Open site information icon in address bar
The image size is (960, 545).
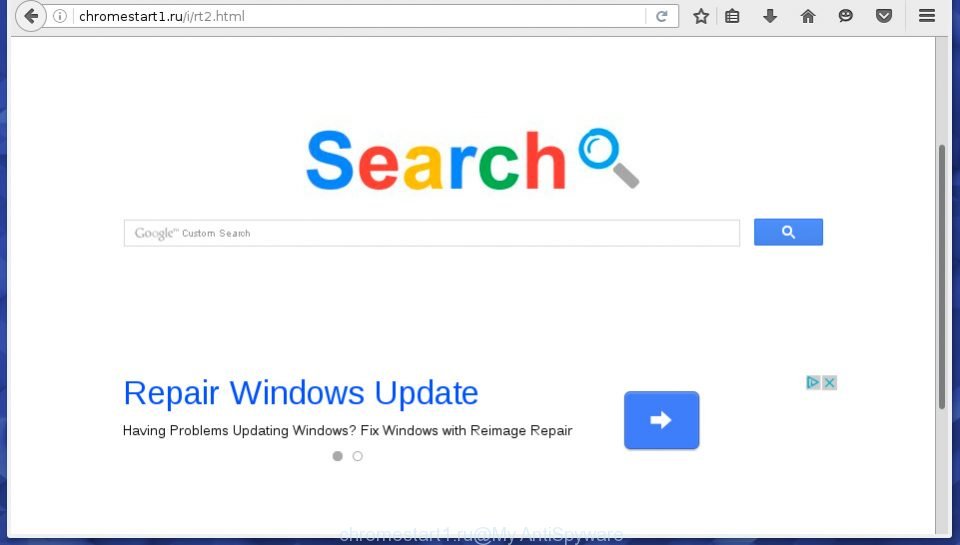(x=60, y=16)
